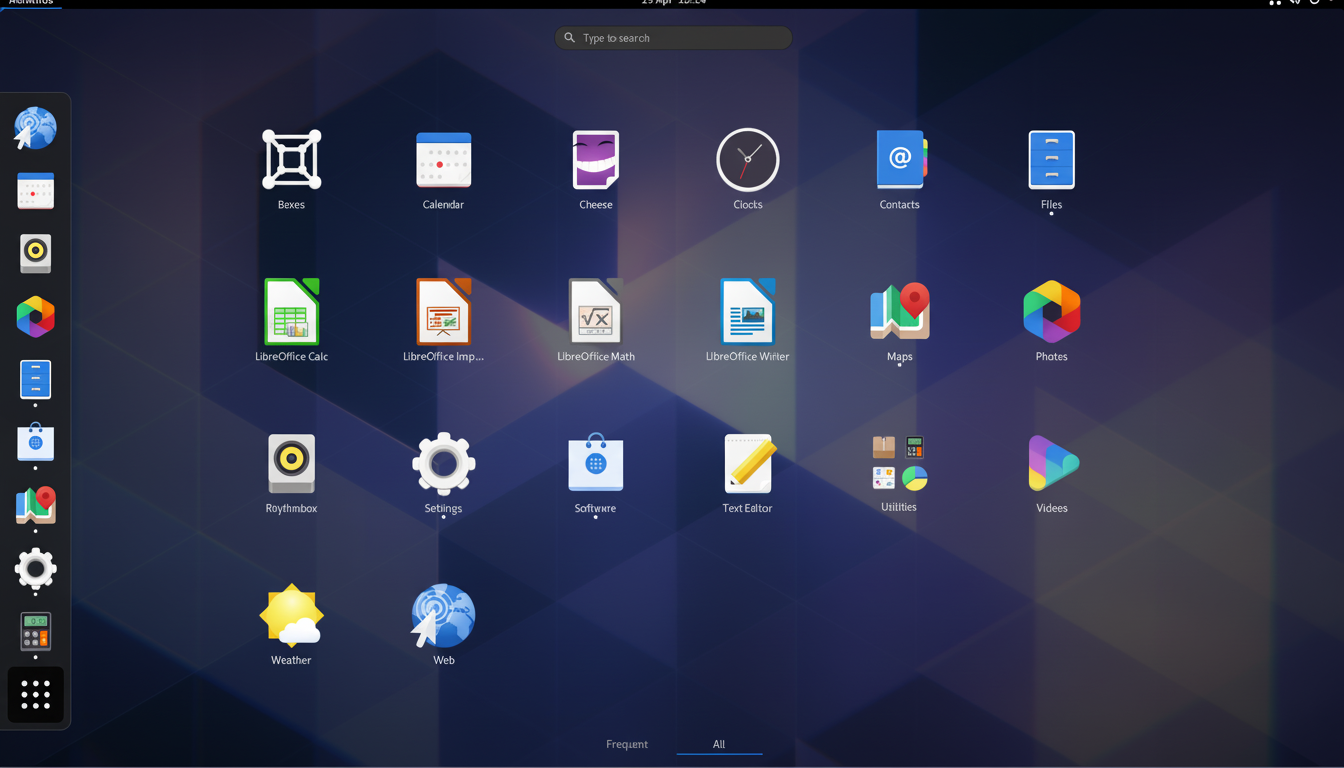Screen dimensions: 1344x768
Task: Open the Weather app
Action: click(x=291, y=614)
